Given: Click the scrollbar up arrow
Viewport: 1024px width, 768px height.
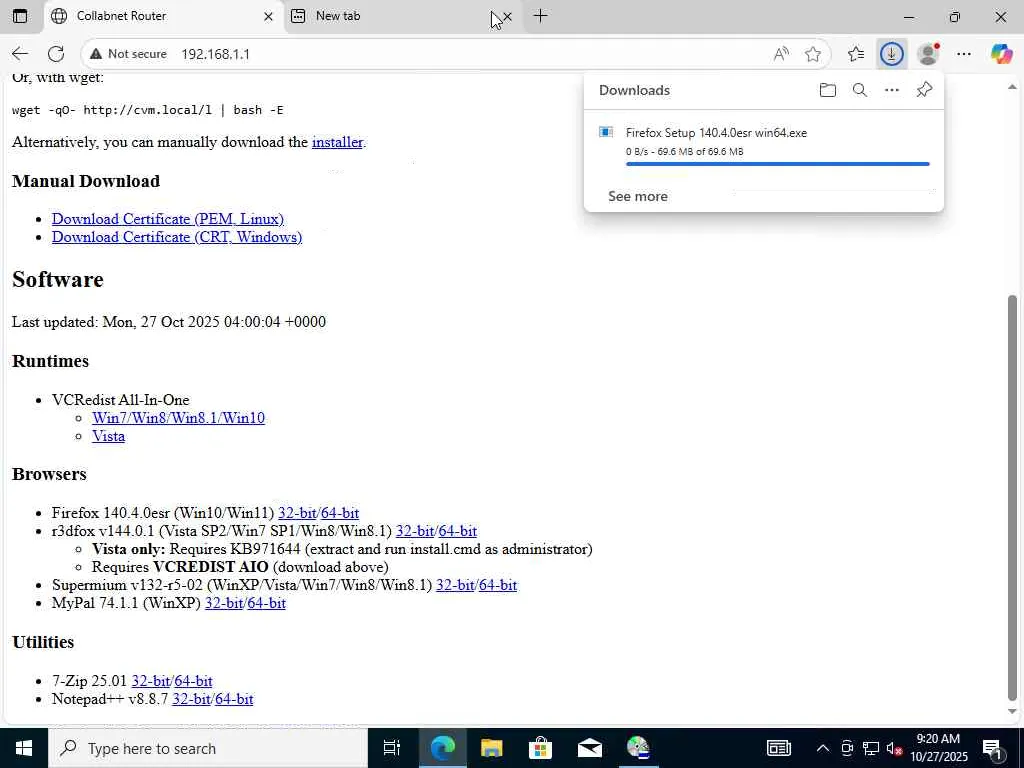Looking at the screenshot, I should point(1013,86).
